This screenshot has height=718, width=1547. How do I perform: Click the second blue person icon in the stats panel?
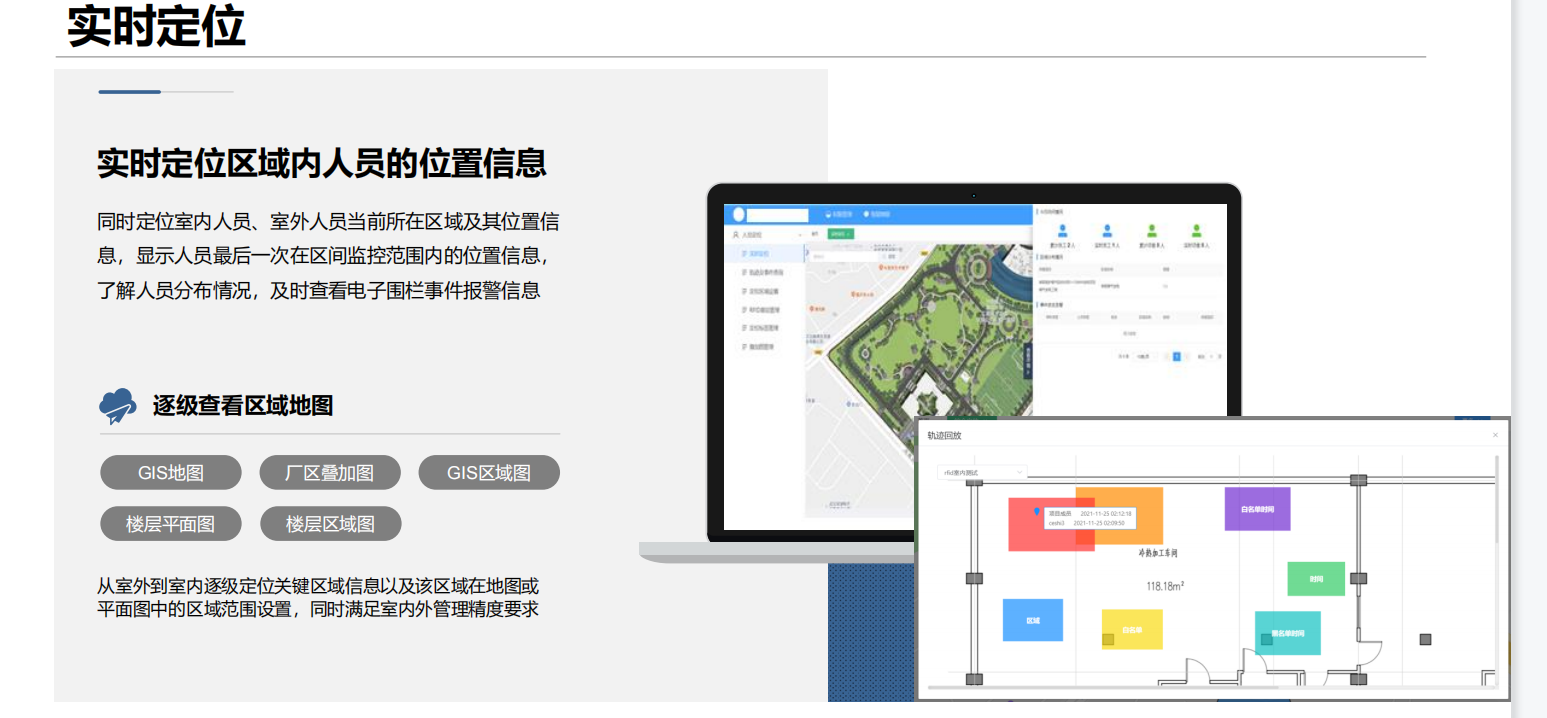[x=1106, y=230]
